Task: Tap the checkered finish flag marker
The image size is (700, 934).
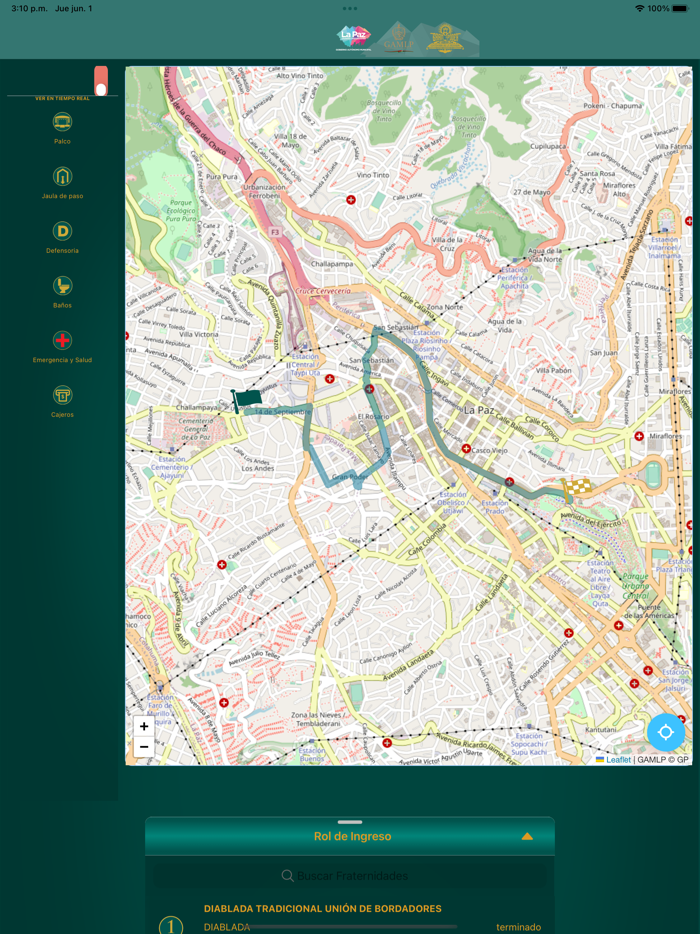Action: pyautogui.click(x=575, y=488)
